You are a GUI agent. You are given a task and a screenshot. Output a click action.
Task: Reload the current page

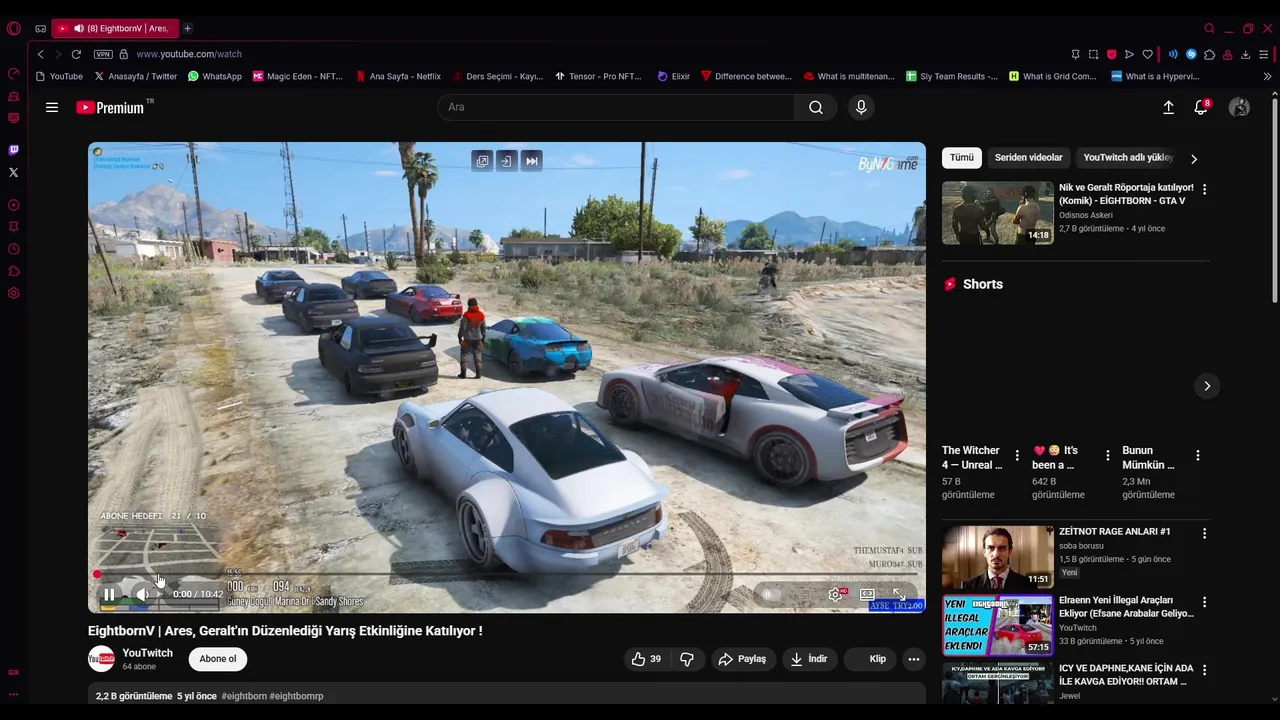(76, 54)
